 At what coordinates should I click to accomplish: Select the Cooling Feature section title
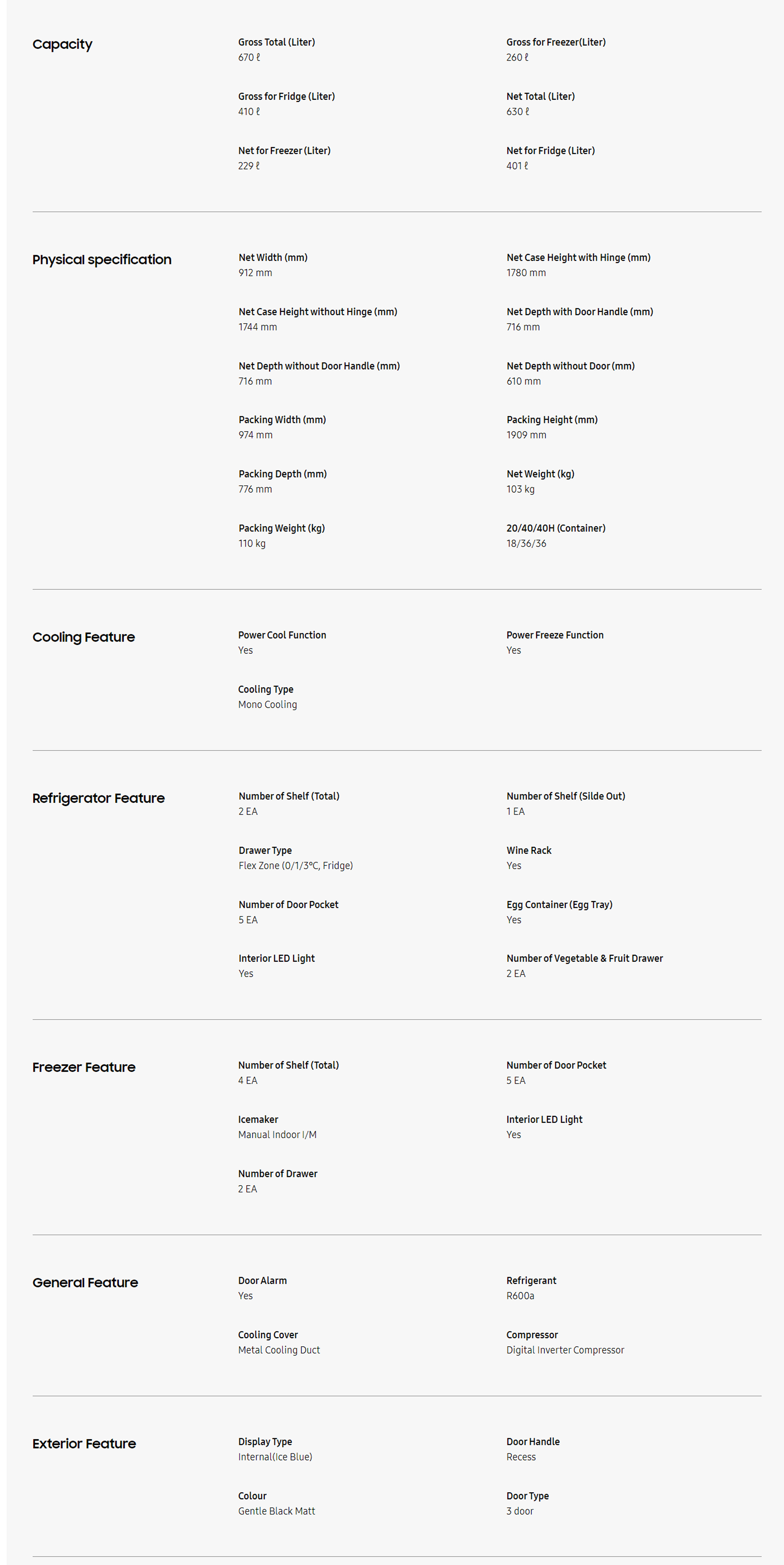tap(83, 637)
